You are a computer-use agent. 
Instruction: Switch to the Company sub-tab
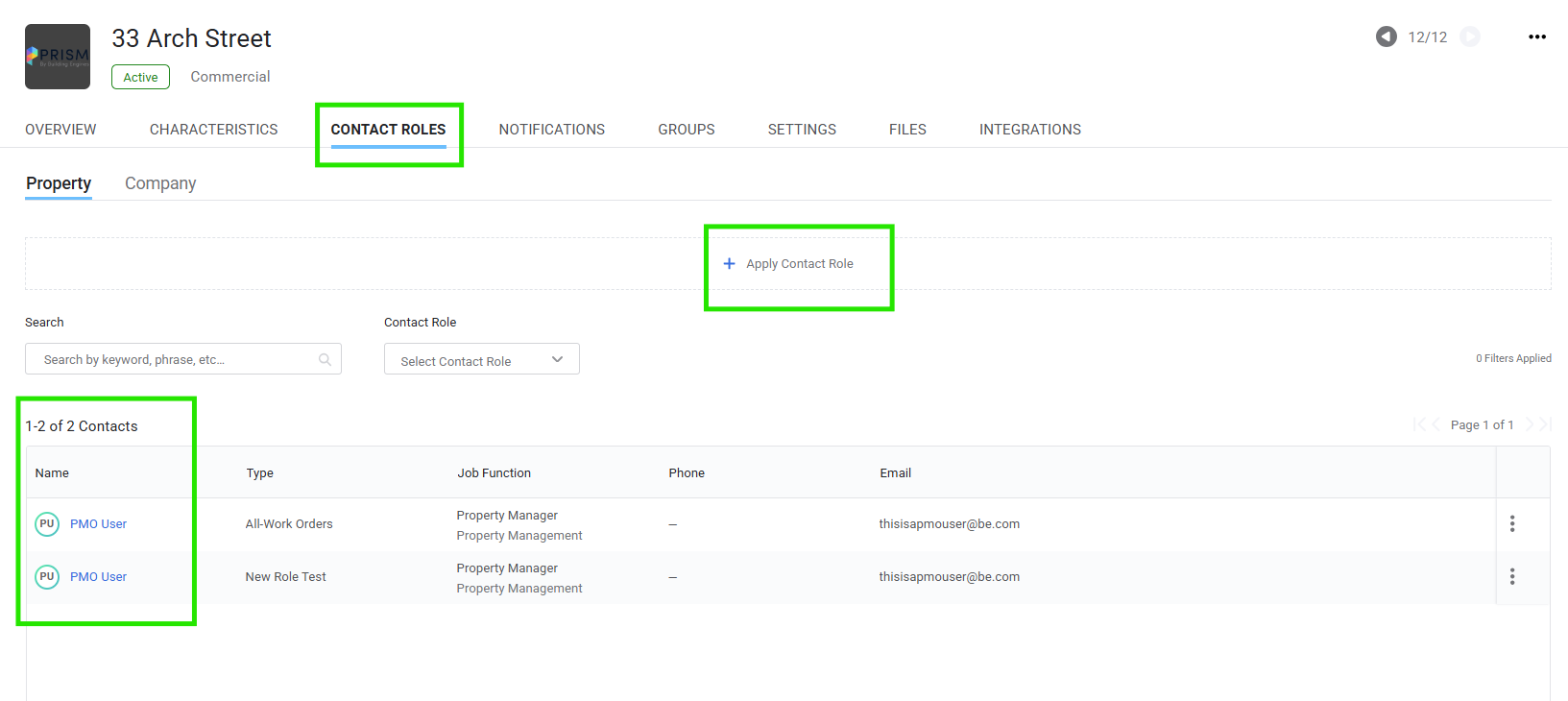pyautogui.click(x=160, y=183)
